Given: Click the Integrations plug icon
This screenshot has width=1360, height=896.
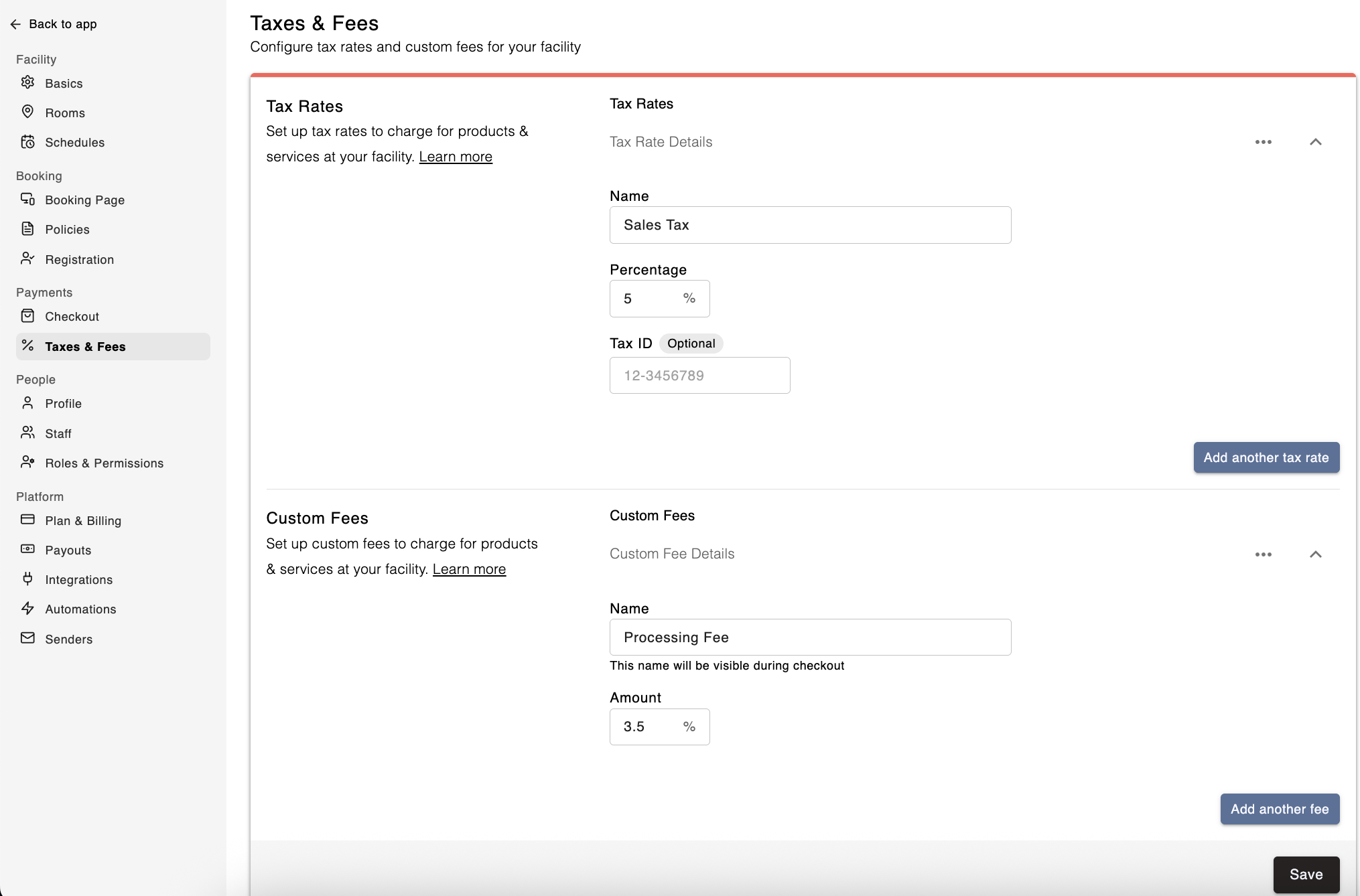Looking at the screenshot, I should click(x=27, y=579).
